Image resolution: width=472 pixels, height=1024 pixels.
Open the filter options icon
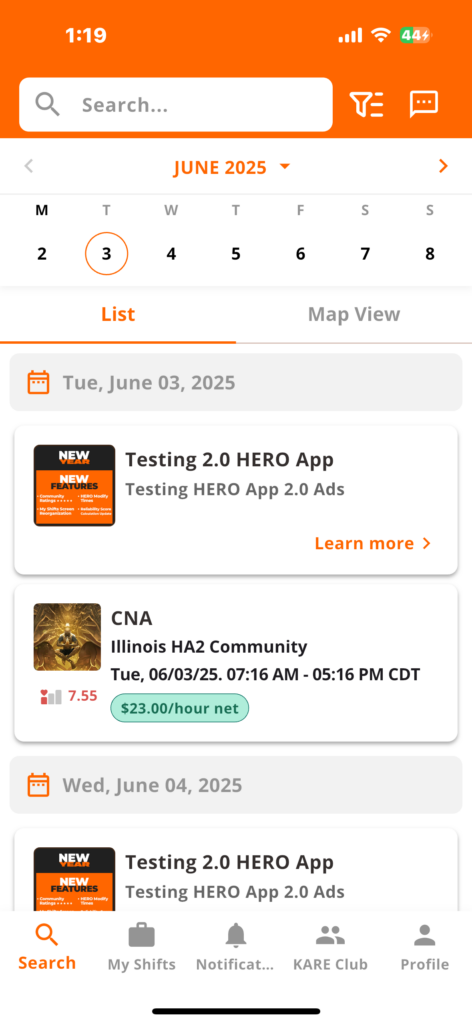[366, 104]
